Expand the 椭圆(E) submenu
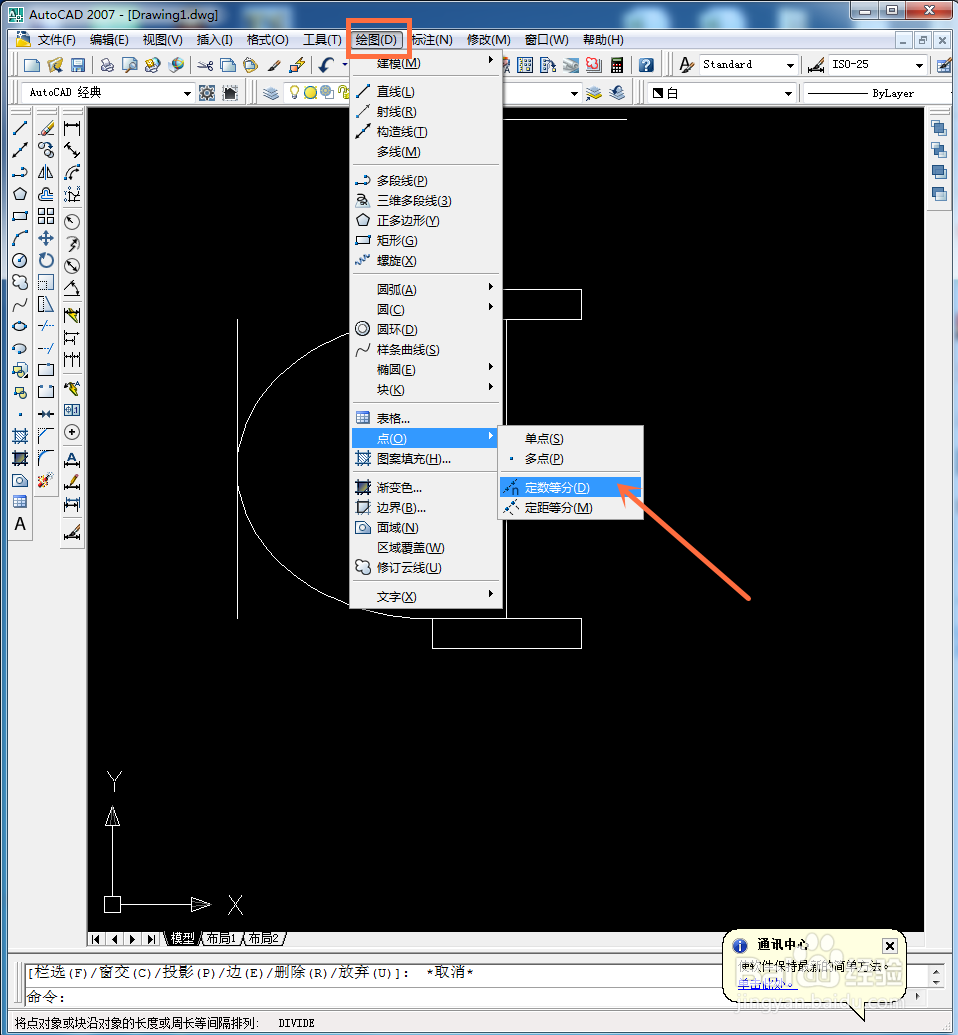The width and height of the screenshot is (958, 1035). click(425, 370)
